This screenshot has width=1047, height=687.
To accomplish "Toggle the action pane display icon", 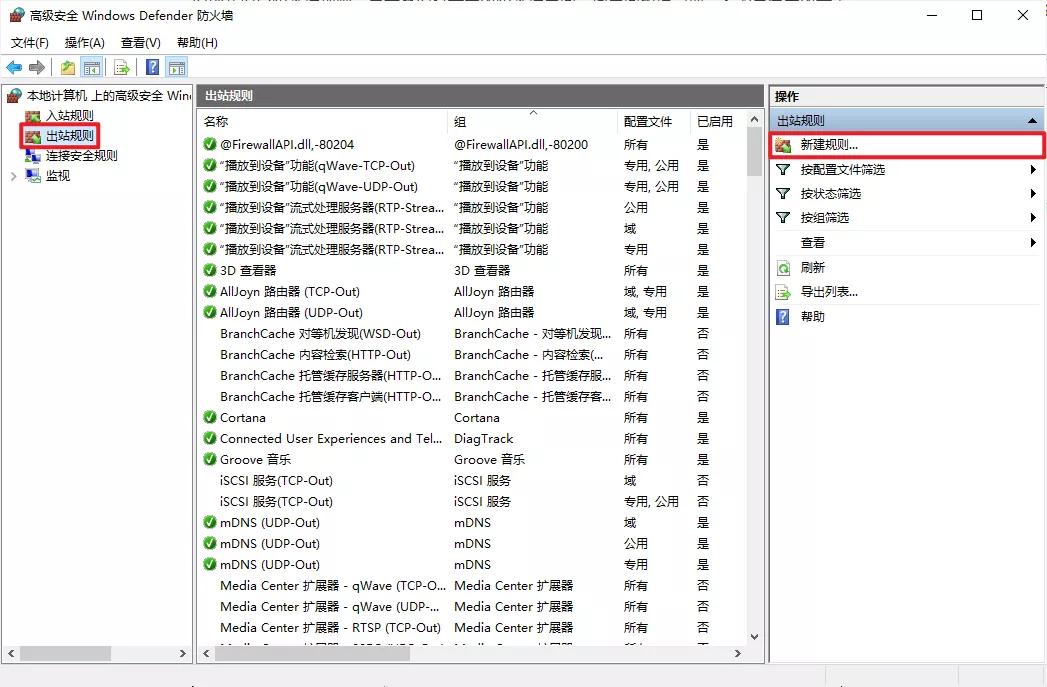I will coord(176,67).
